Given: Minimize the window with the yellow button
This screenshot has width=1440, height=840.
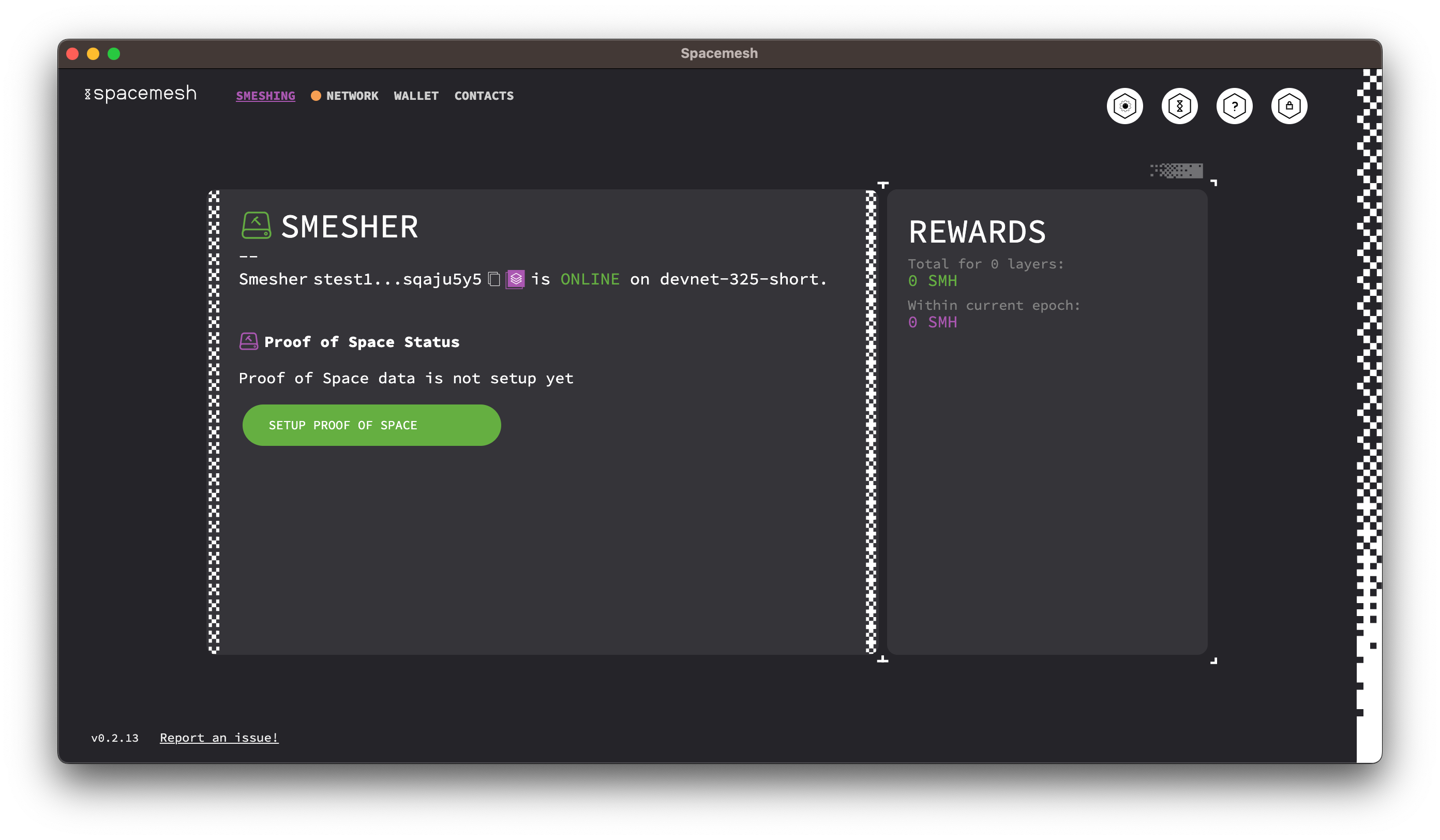Looking at the screenshot, I should [x=93, y=54].
